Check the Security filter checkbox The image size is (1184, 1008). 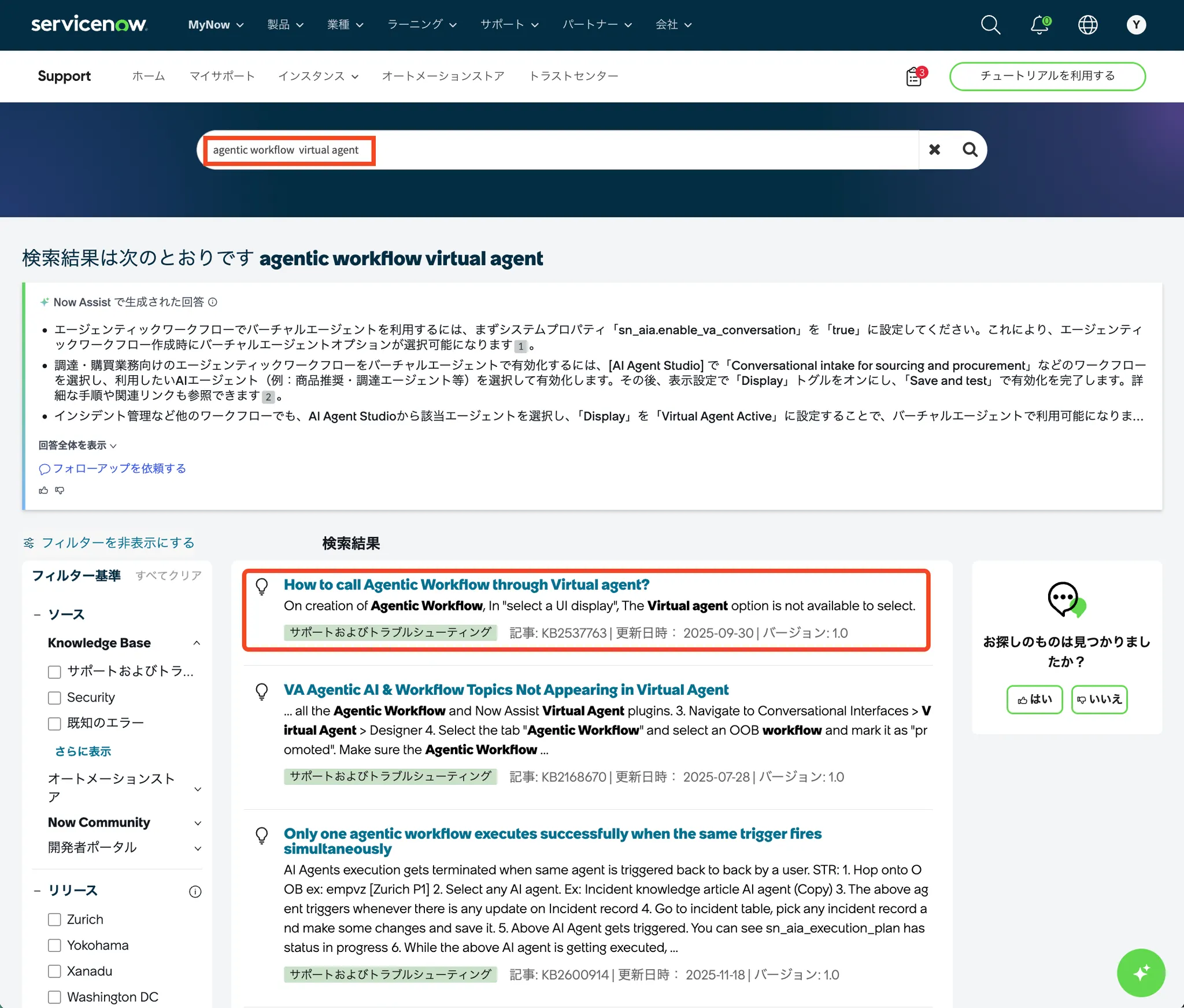[54, 698]
